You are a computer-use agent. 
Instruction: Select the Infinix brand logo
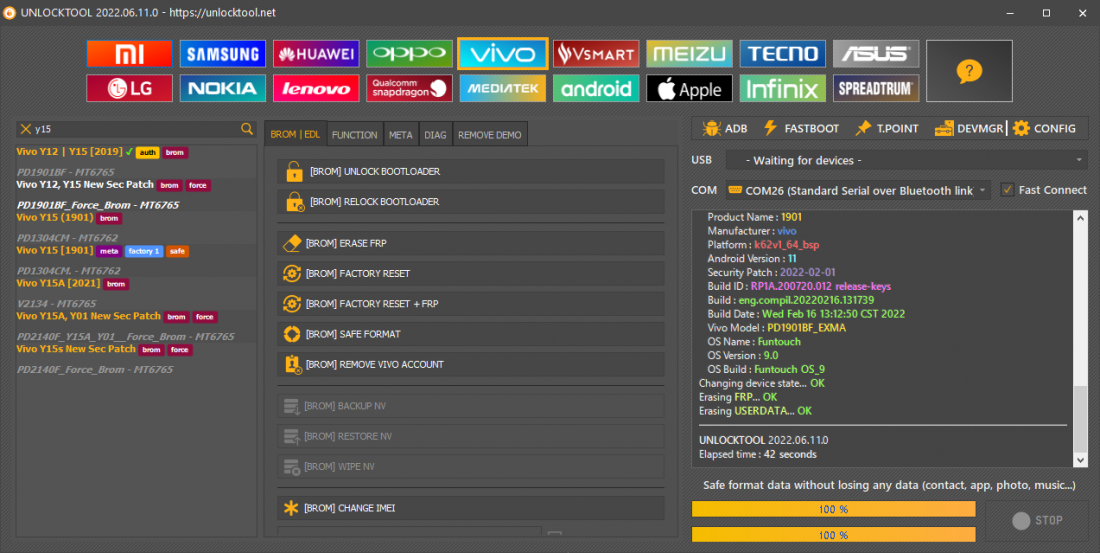click(782, 88)
